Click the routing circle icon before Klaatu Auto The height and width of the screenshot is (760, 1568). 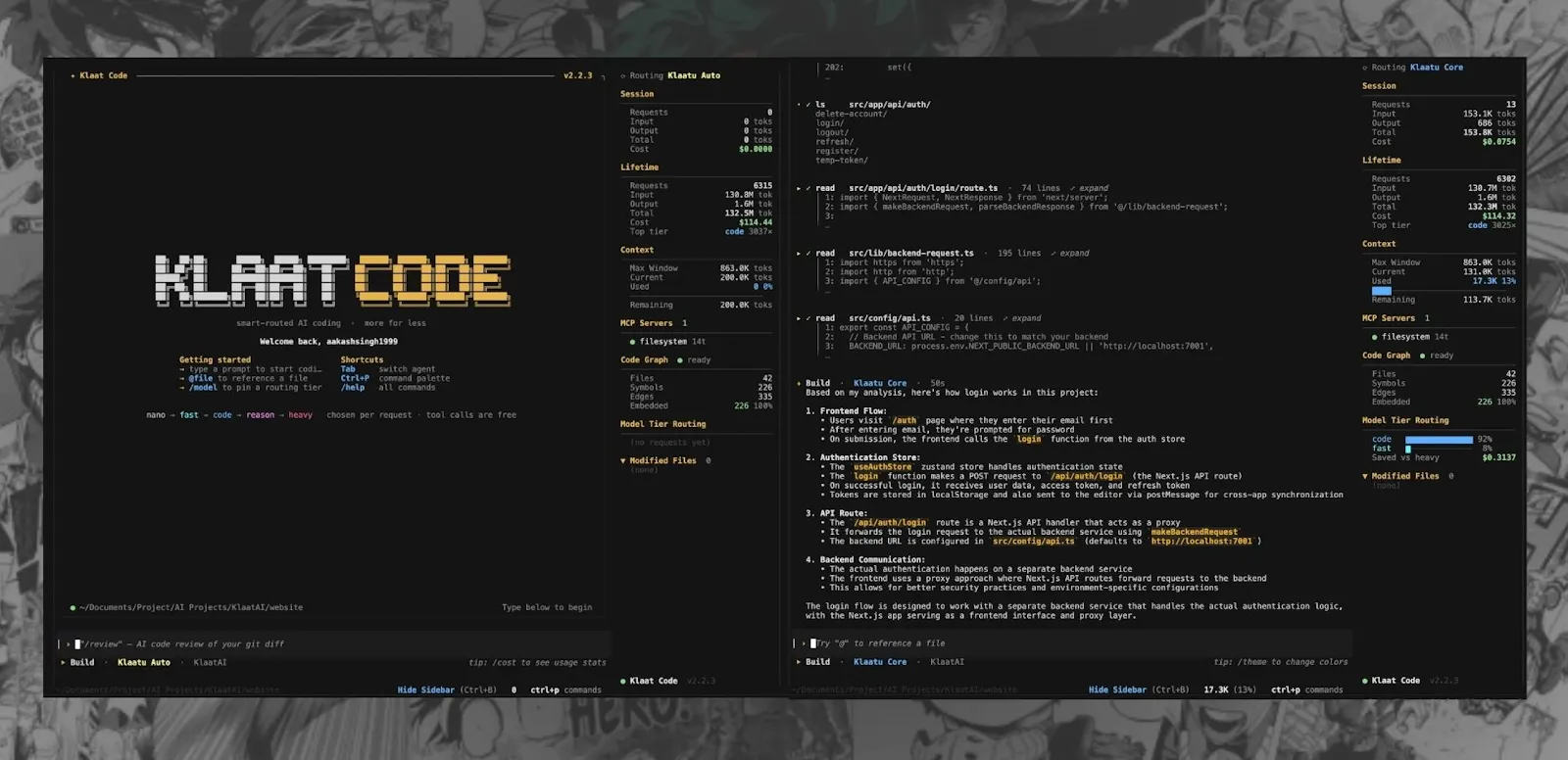tap(623, 75)
